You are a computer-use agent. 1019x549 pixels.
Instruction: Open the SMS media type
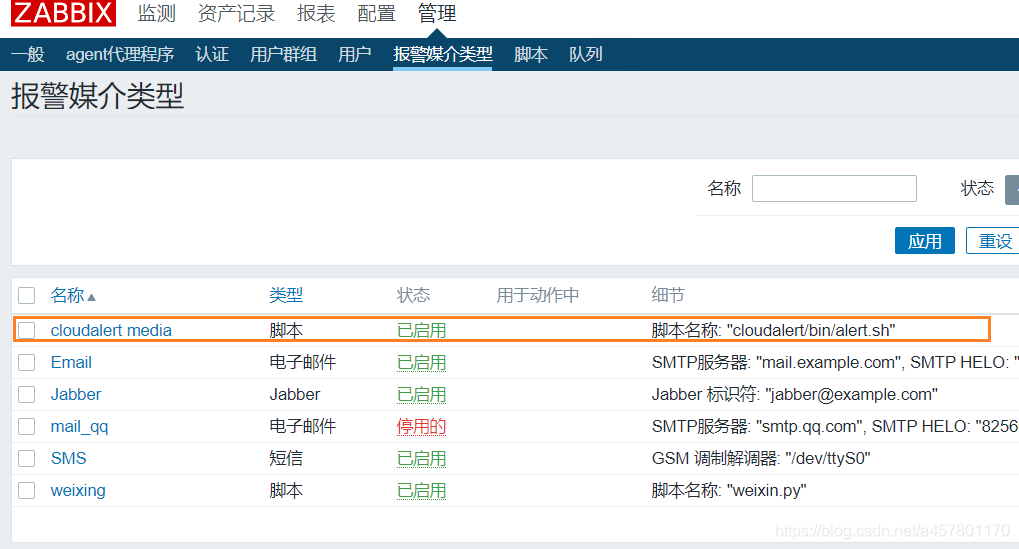[68, 459]
